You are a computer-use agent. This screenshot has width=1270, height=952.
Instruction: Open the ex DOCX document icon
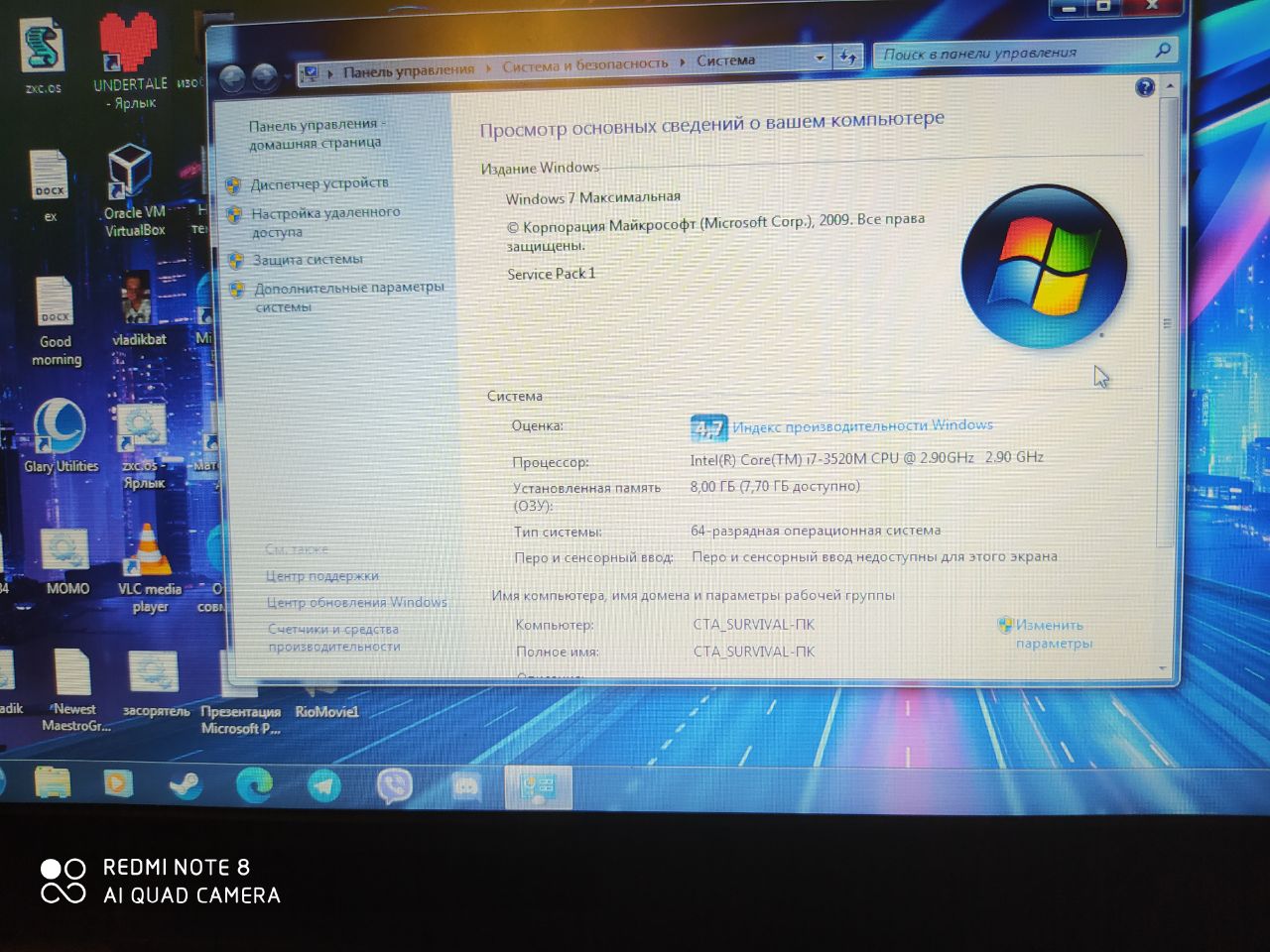(x=49, y=185)
